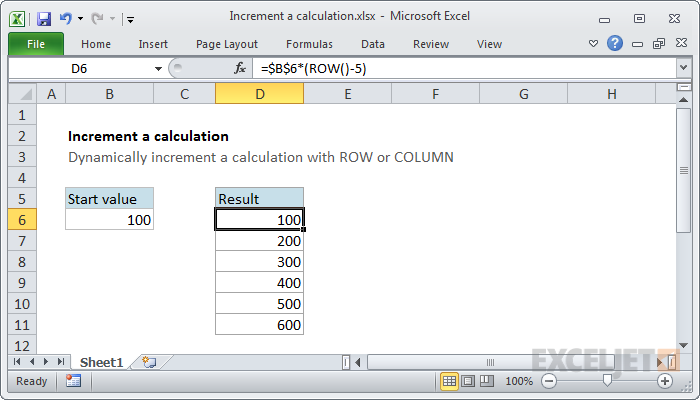The image size is (700, 400).
Task: Switch to Page Layout view in status bar
Action: click(x=468, y=381)
